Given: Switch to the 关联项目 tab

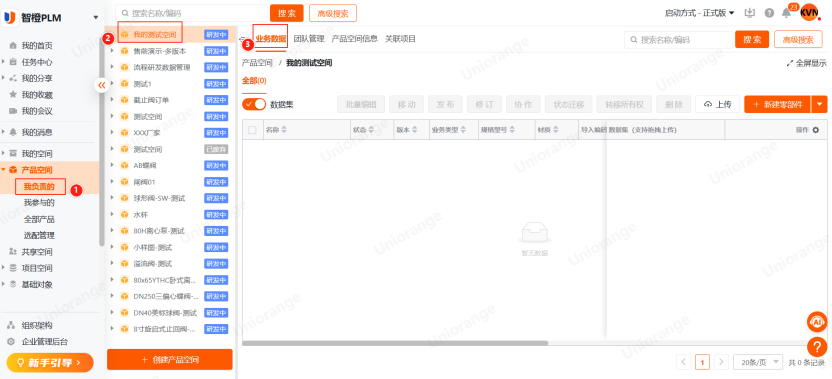Looking at the screenshot, I should pos(401,39).
